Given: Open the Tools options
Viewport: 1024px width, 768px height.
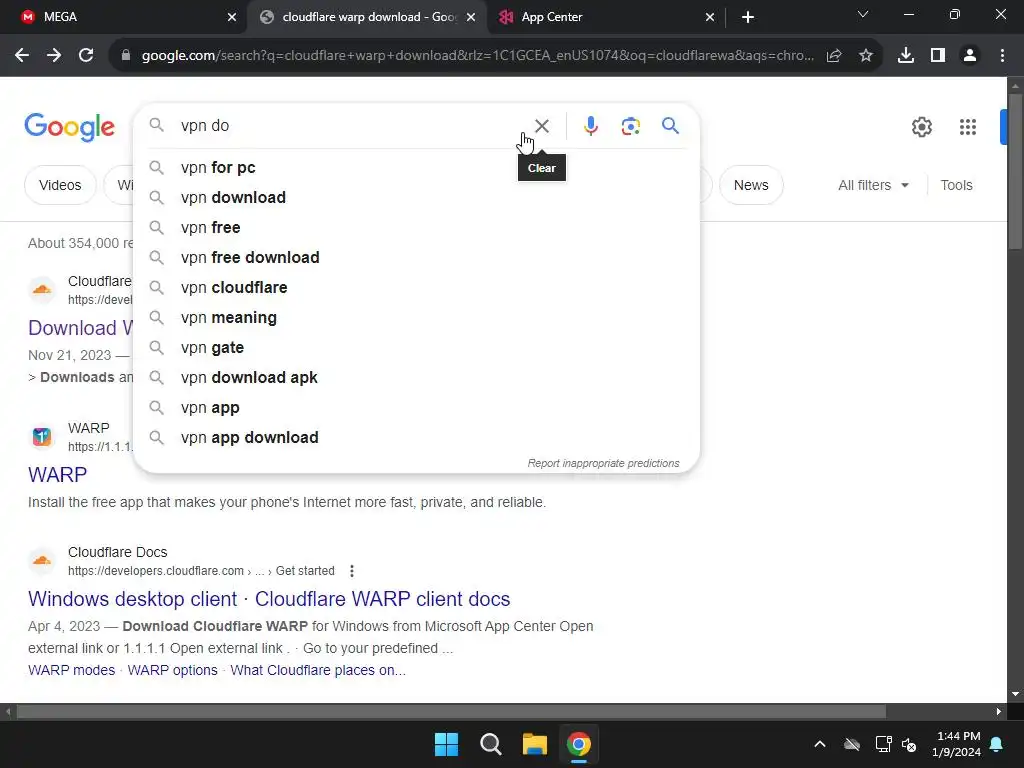Looking at the screenshot, I should click(x=956, y=185).
